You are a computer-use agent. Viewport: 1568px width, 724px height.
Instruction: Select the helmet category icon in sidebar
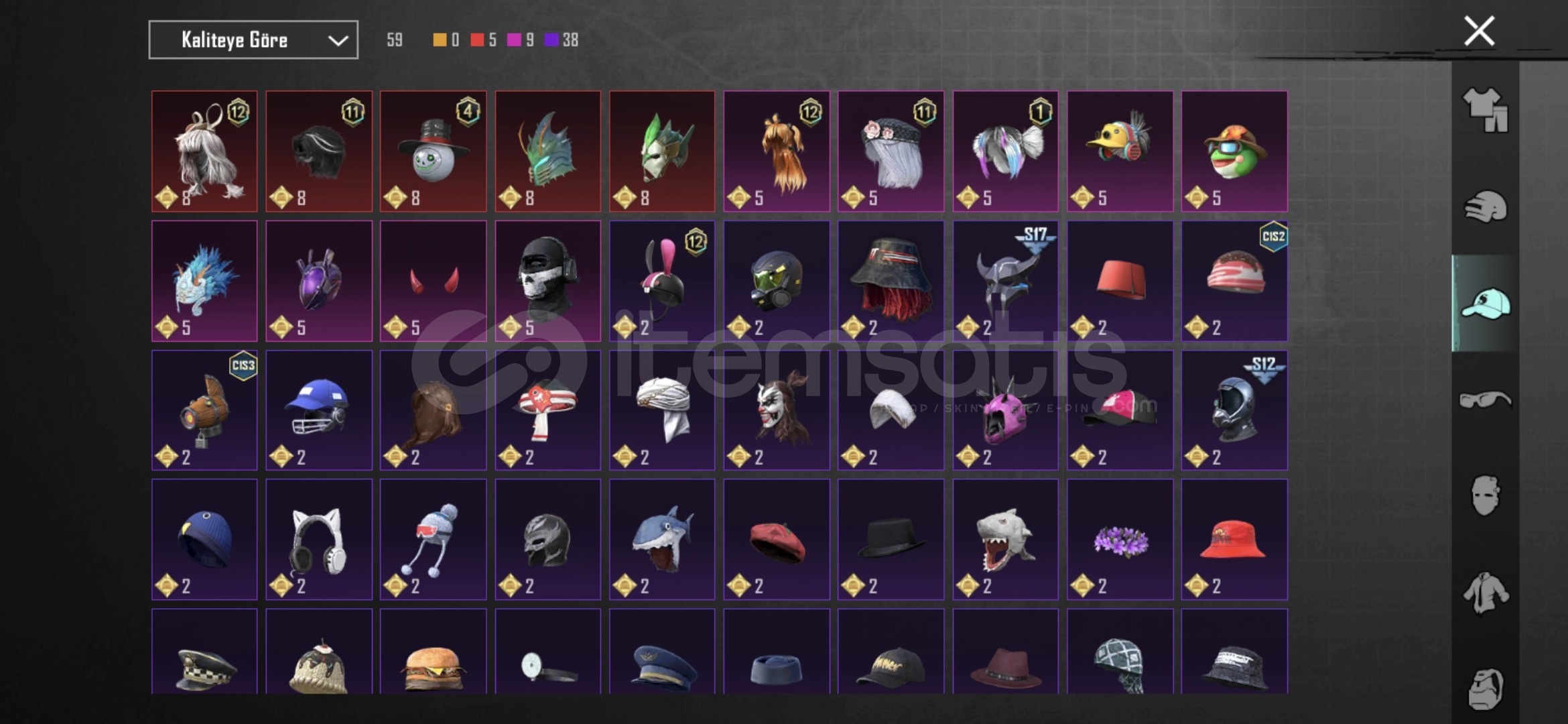point(1485,207)
